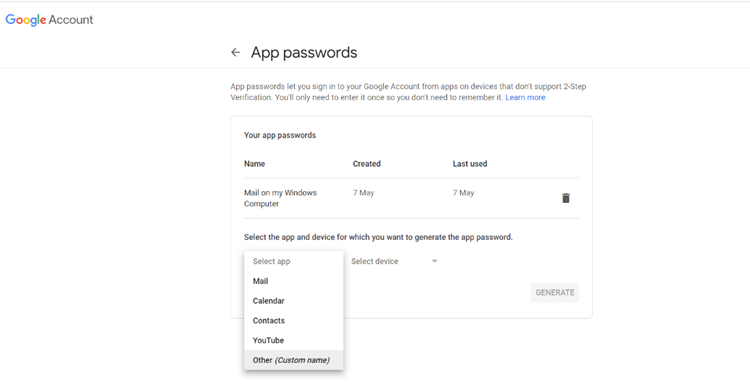Viewport: 750px width, 384px height.
Task: Expand the Select device dropdown arrow
Action: (x=434, y=261)
